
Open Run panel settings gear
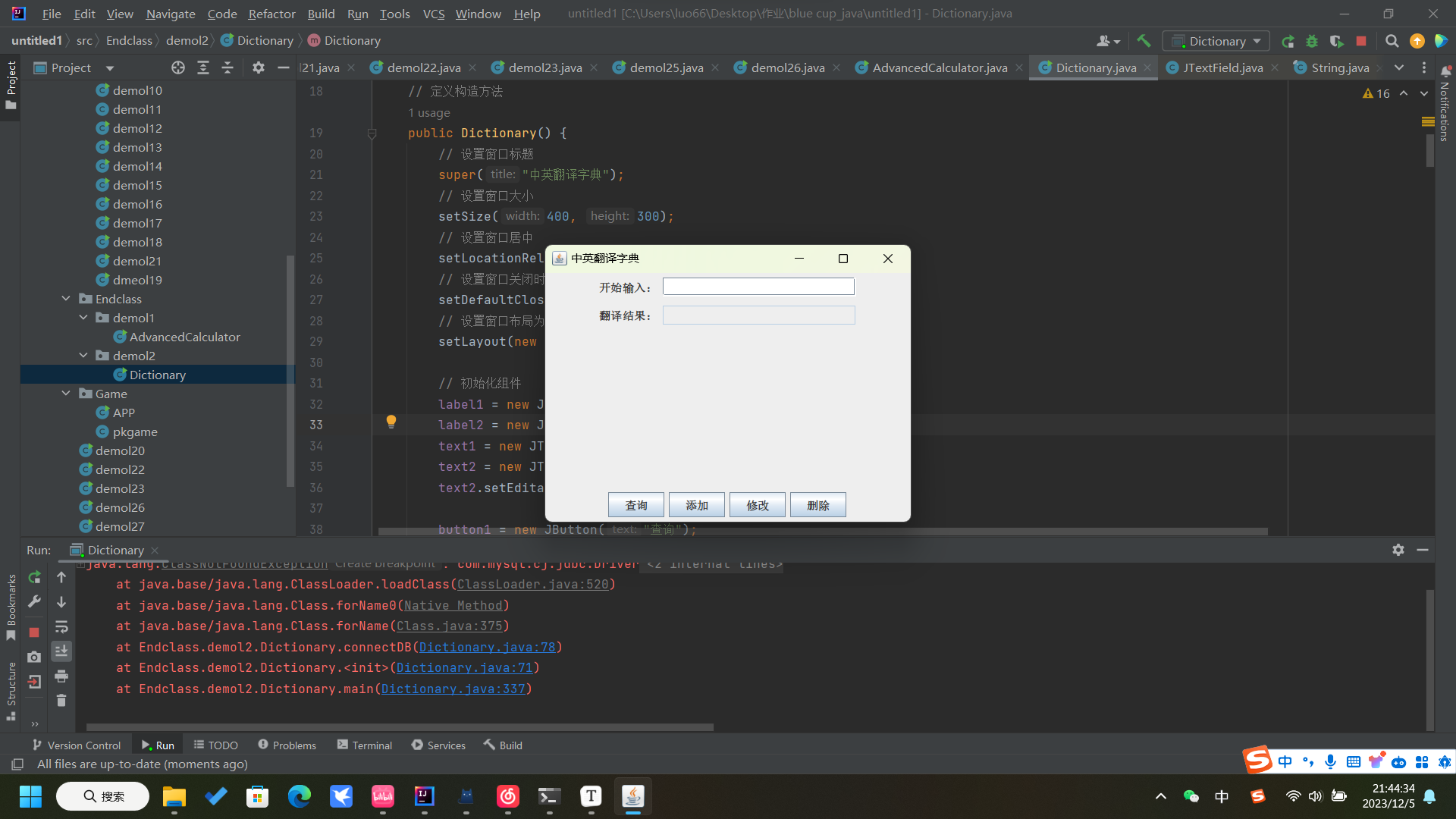tap(1398, 550)
